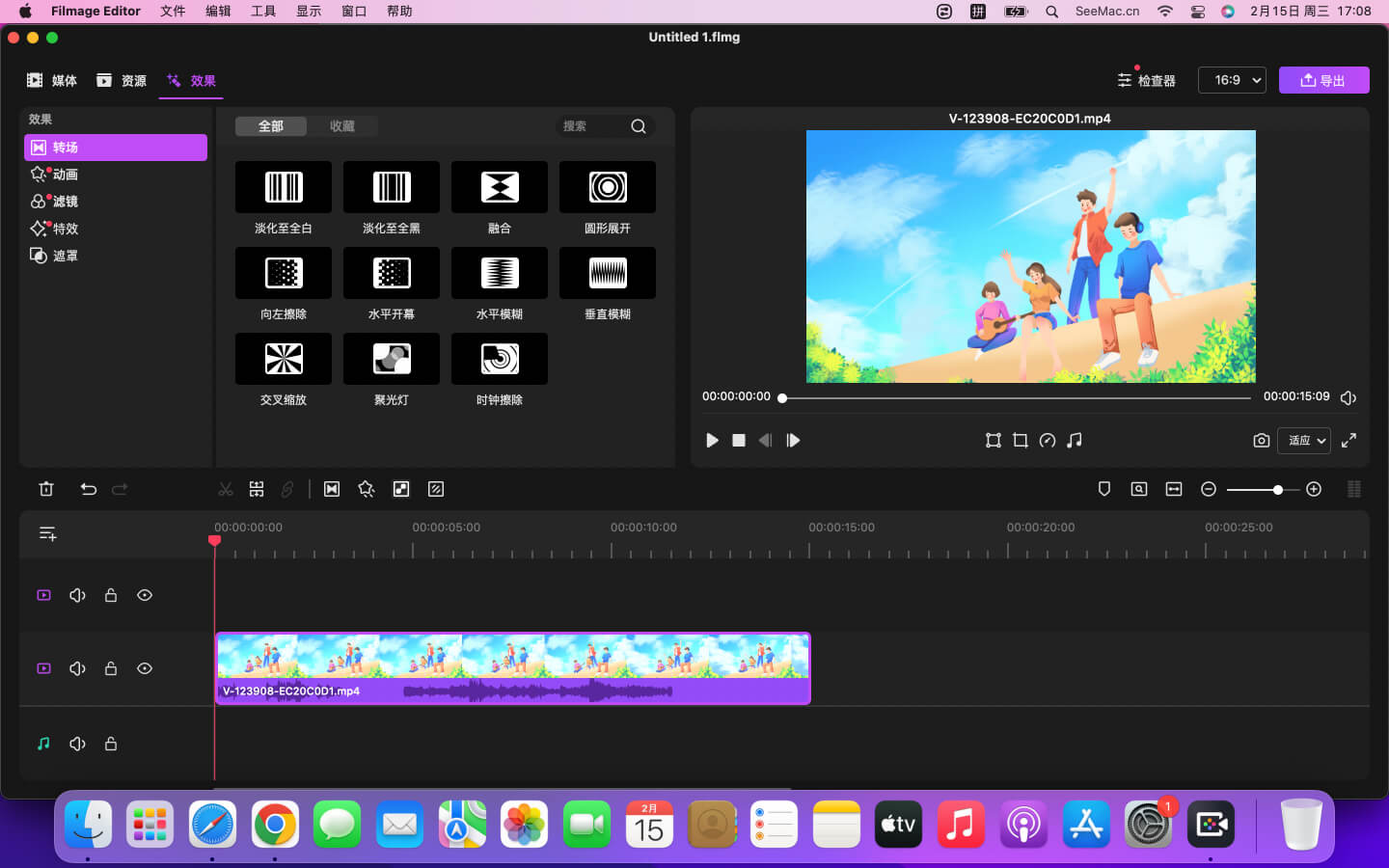Click the timeline zoom-in plus icon

(1314, 489)
